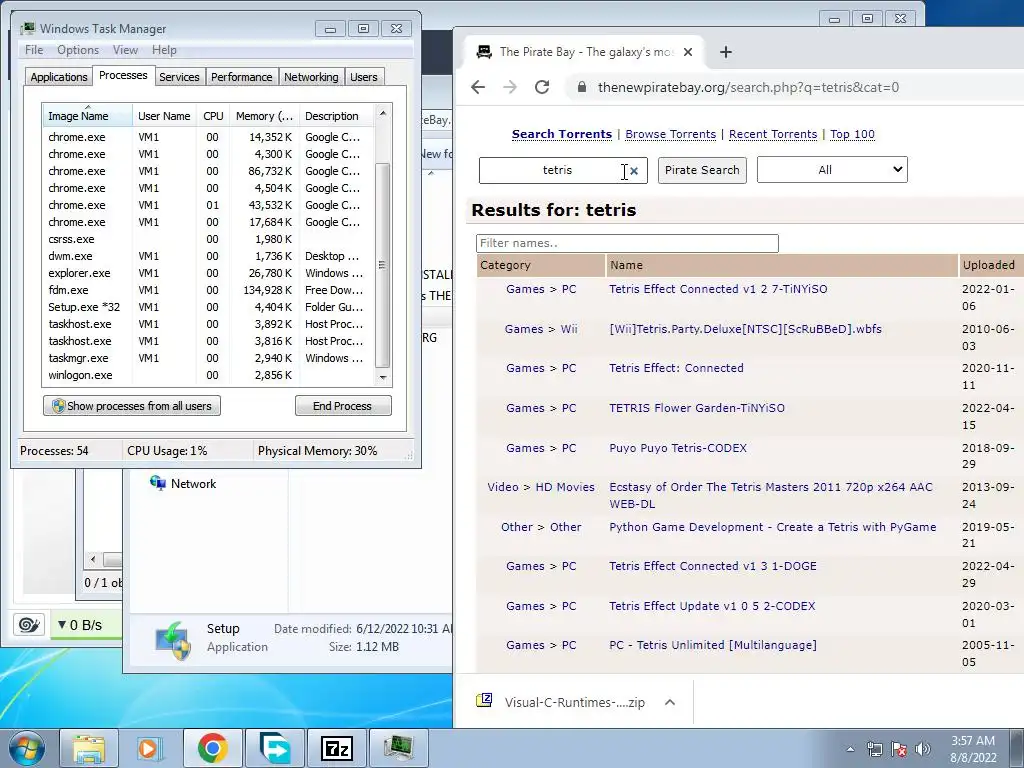Select the explorer.exe process row
The height and width of the screenshot is (768, 1024).
pyautogui.click(x=208, y=273)
